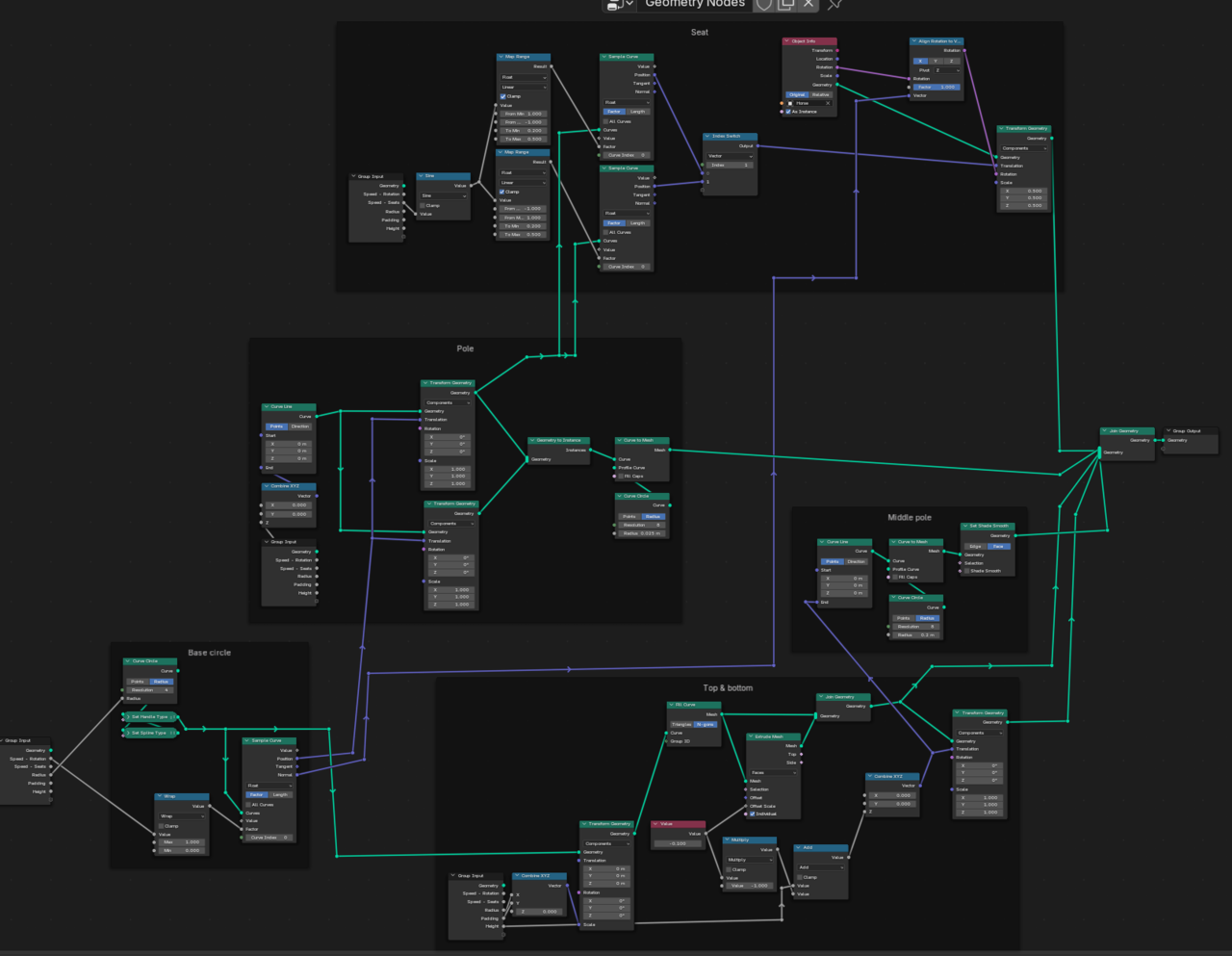Open the Sine function dropdown
This screenshot has height=956, width=1232.
click(x=444, y=196)
